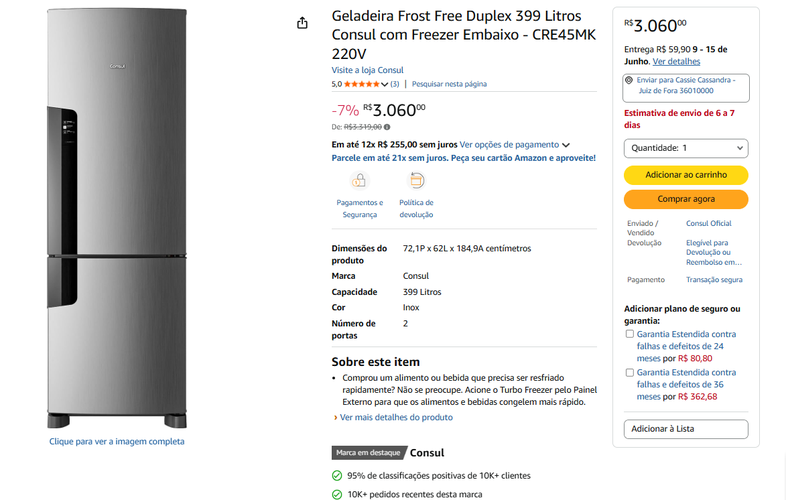Image resolution: width=786 pixels, height=500 pixels.
Task: Click the refrigerator product image
Action: (x=117, y=219)
